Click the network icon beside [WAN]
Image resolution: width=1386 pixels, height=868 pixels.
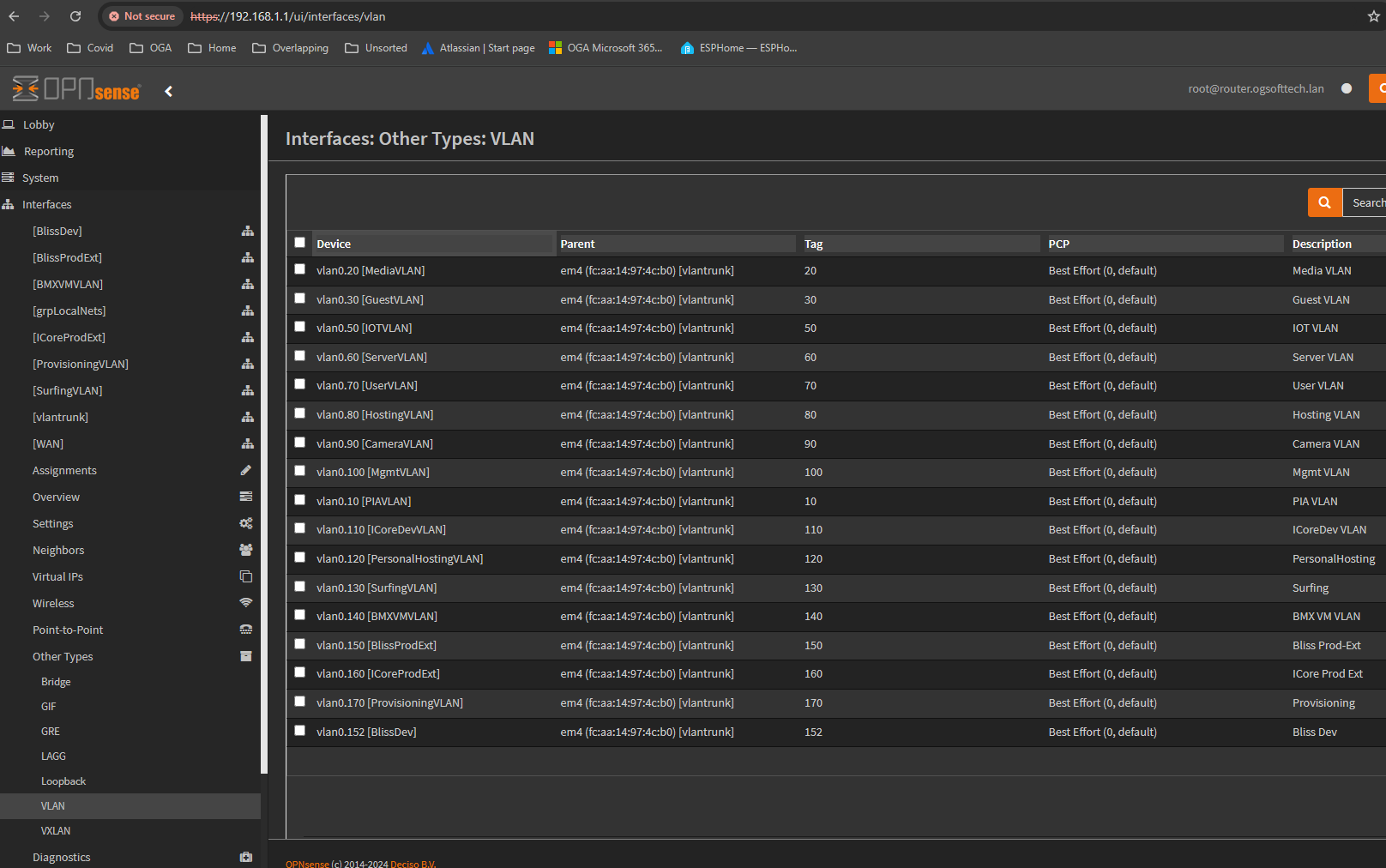tap(247, 443)
